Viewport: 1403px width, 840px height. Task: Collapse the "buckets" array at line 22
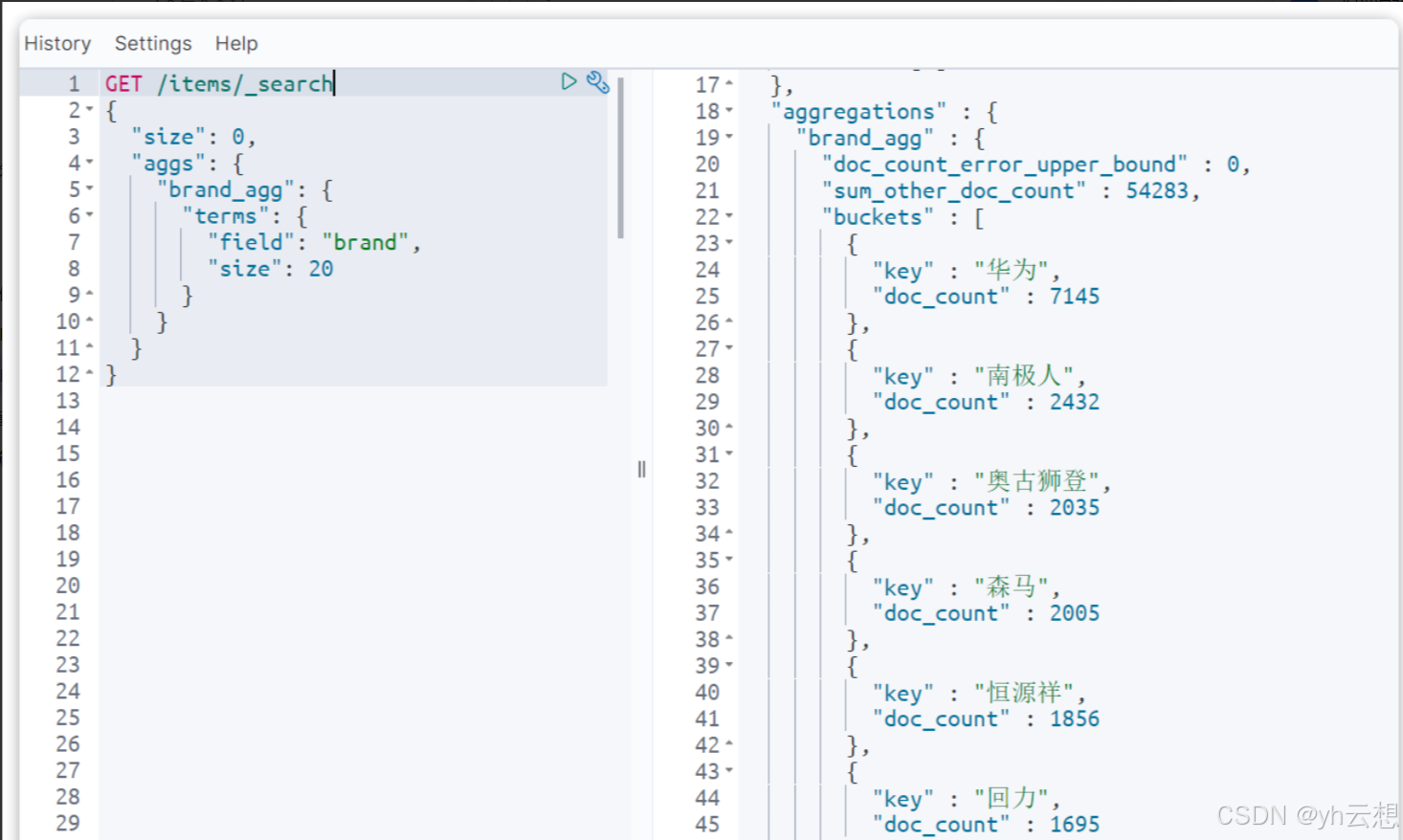coord(729,217)
